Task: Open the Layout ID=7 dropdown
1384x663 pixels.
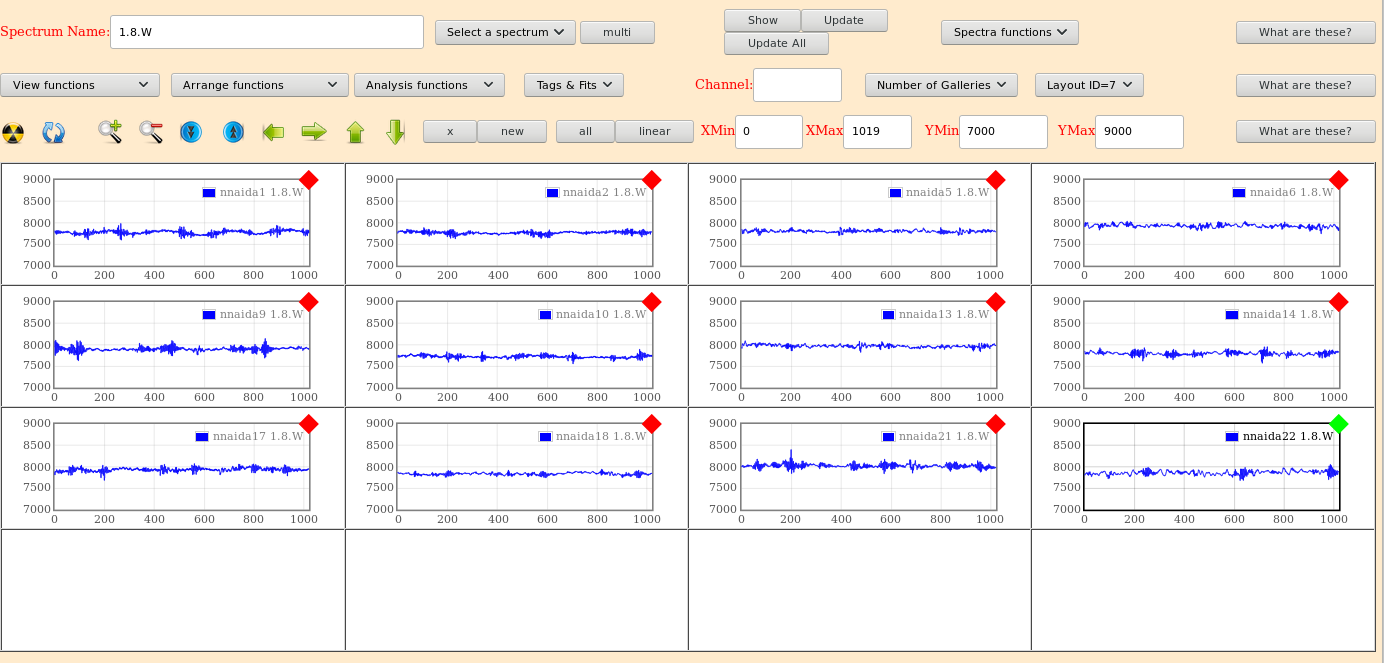Action: point(1088,85)
